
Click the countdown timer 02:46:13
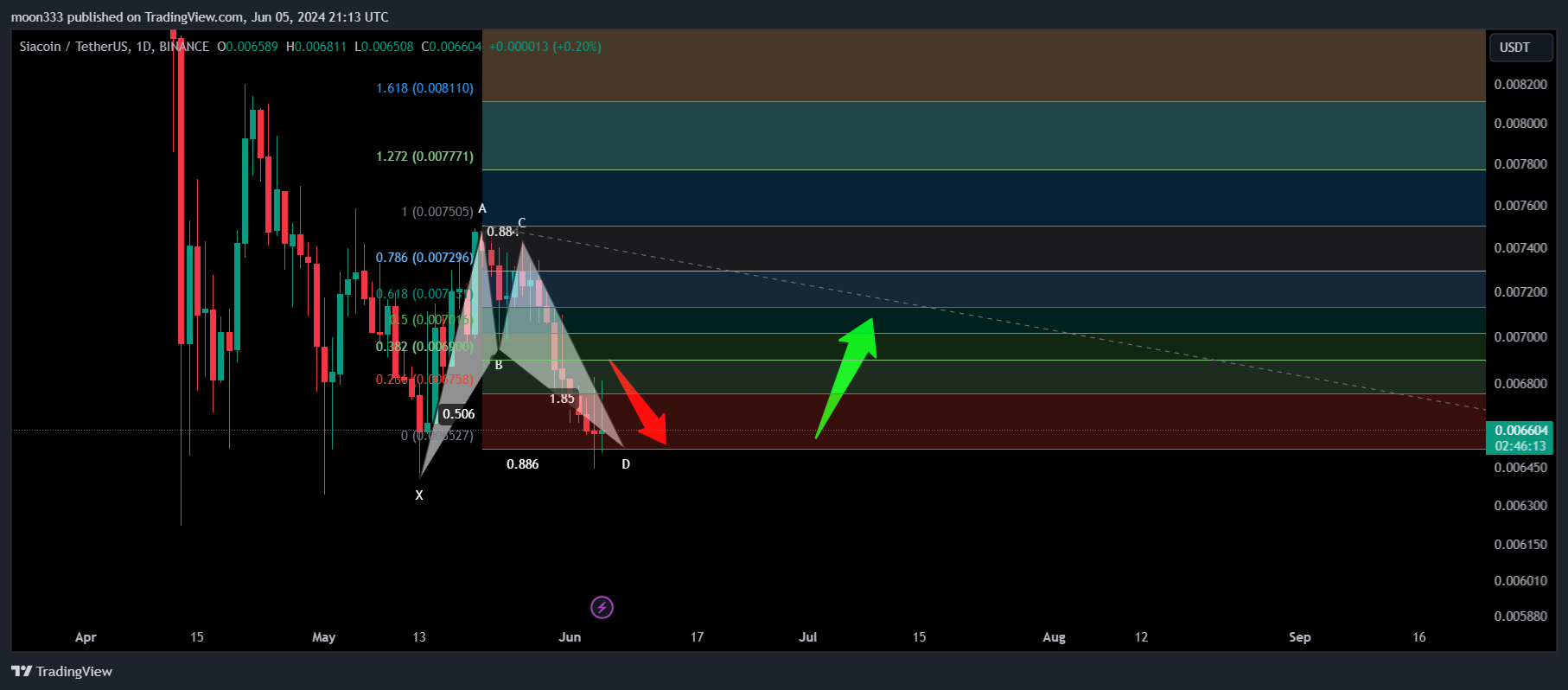(x=1520, y=446)
